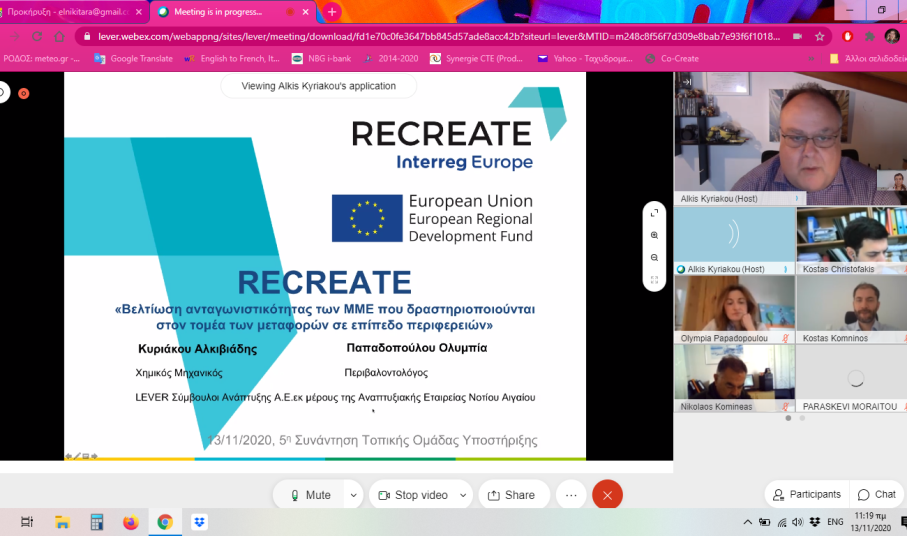
Task: Toggle the Participants panel
Action: 805,494
